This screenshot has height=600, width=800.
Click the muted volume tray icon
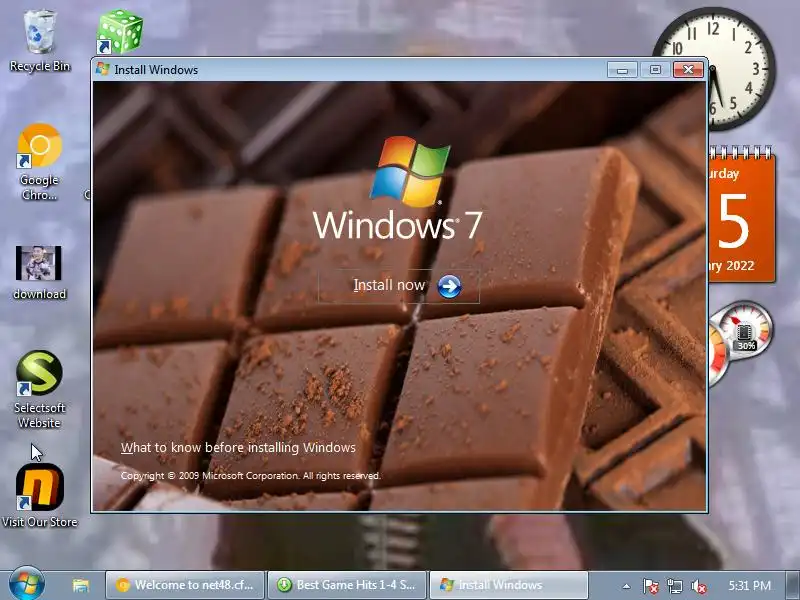pos(698,586)
